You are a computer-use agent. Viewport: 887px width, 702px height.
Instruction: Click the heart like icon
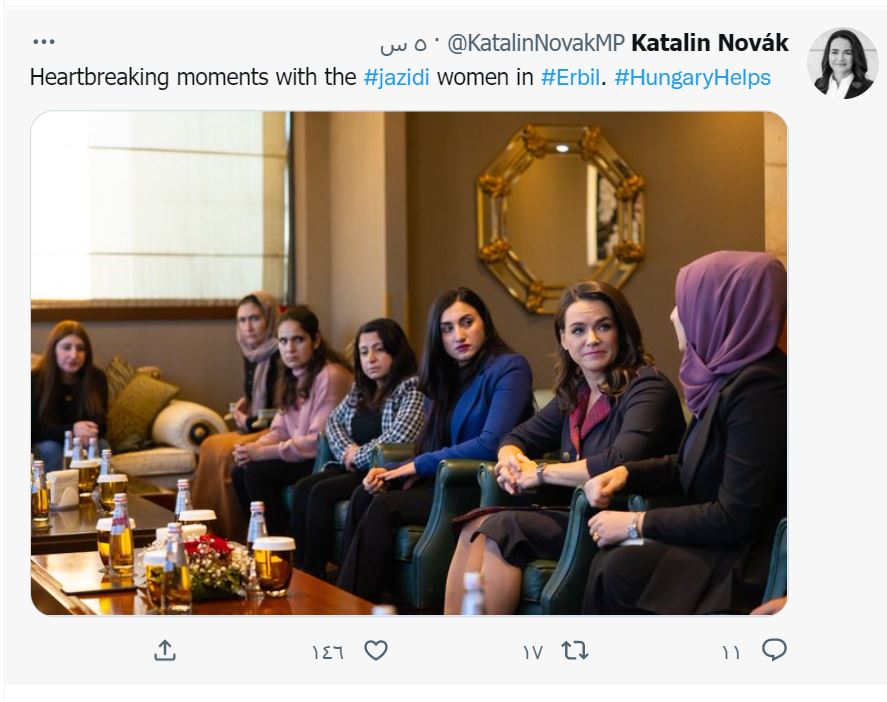376,651
